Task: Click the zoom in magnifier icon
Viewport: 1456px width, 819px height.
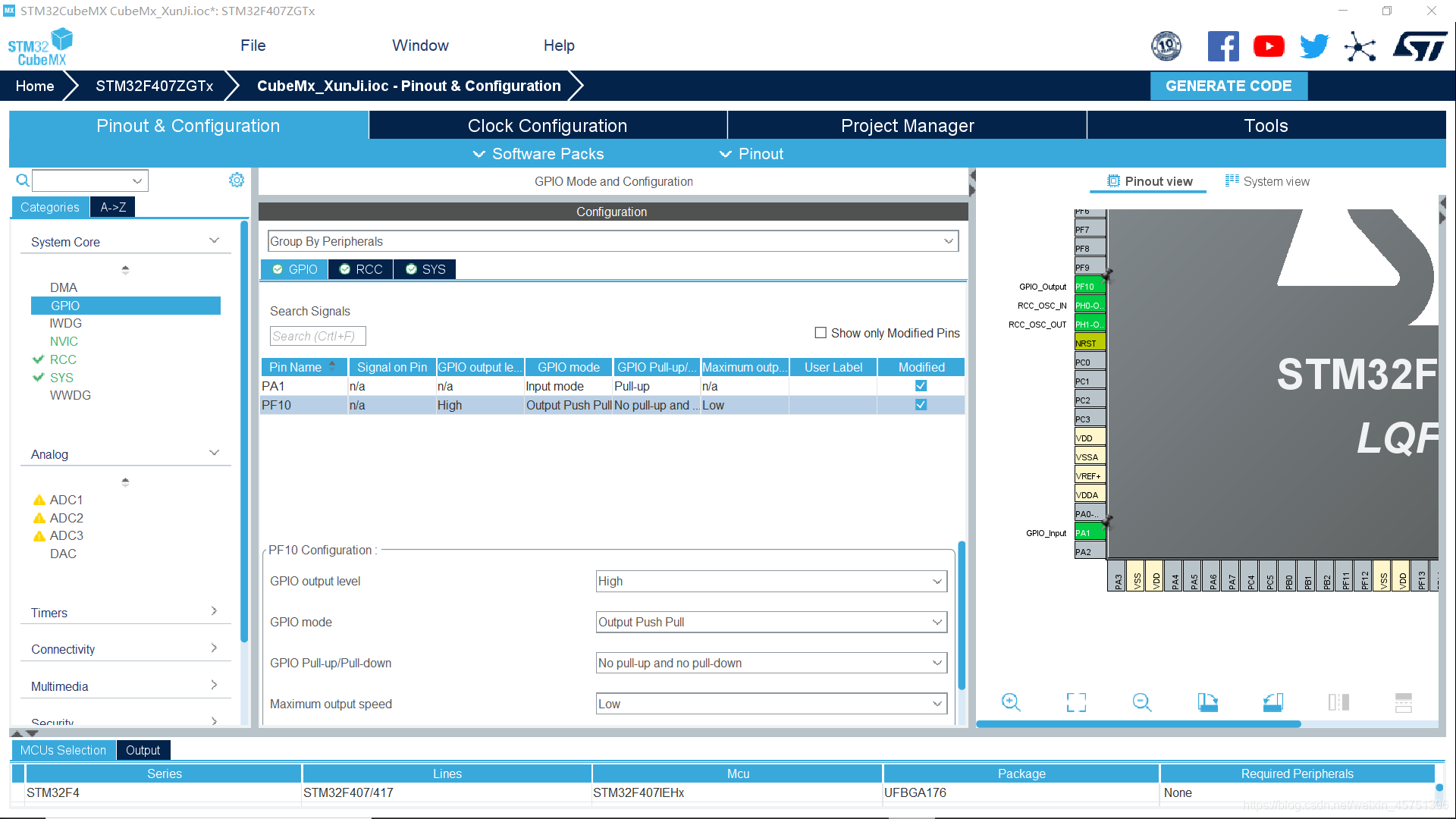Action: click(x=1010, y=702)
